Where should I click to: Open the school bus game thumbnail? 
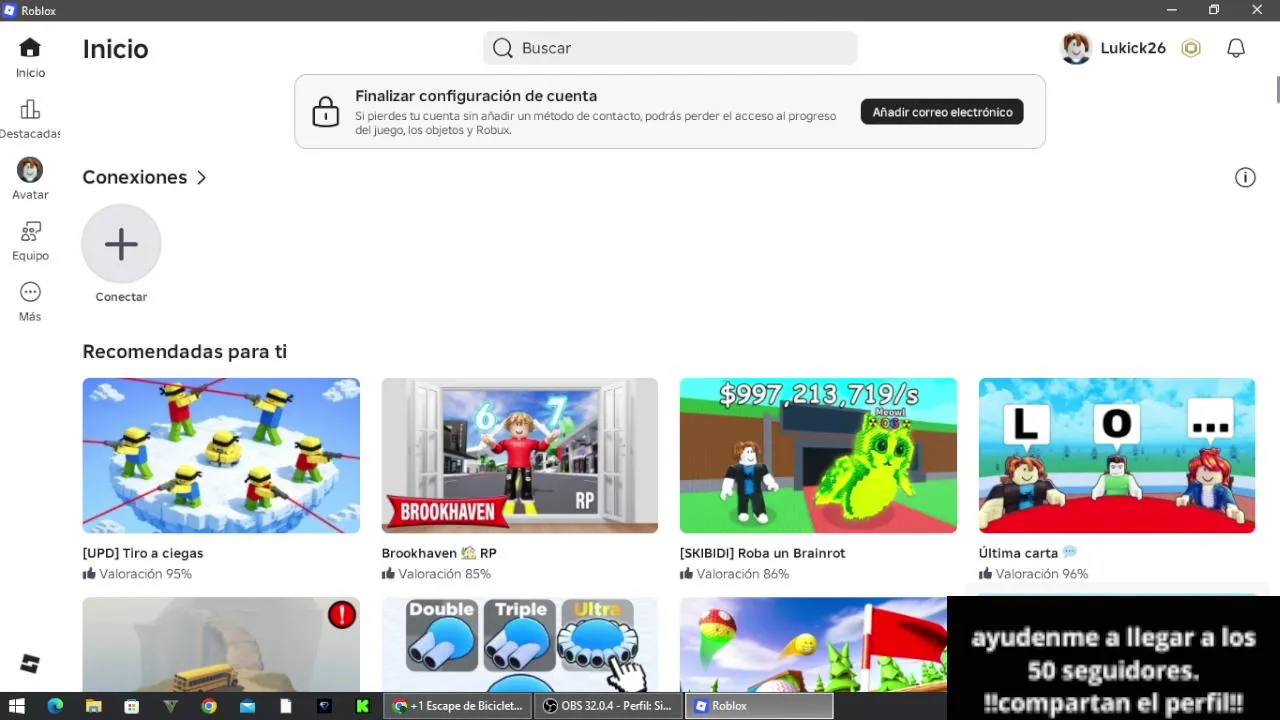[221, 645]
